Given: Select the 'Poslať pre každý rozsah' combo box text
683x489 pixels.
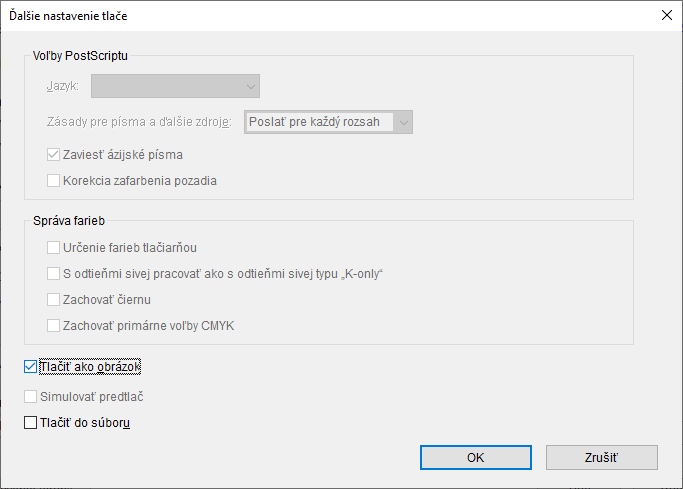Looking at the screenshot, I should [319, 122].
